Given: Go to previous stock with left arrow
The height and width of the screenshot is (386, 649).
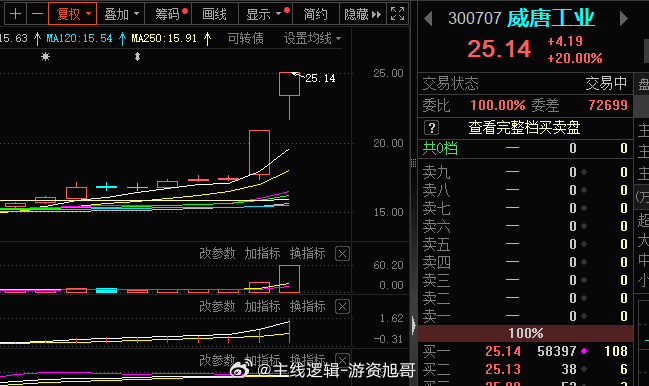Looking at the screenshot, I should tap(428, 19).
